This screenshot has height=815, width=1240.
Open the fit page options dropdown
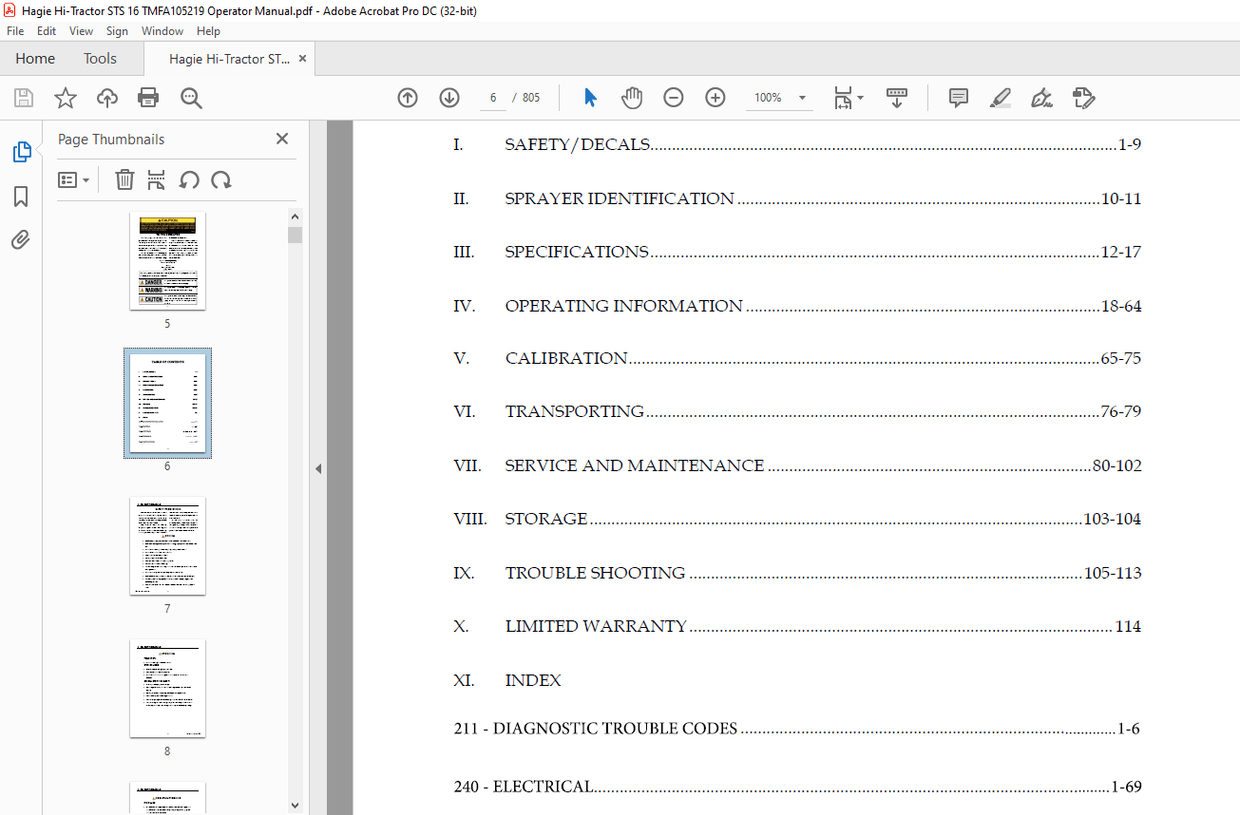point(849,98)
